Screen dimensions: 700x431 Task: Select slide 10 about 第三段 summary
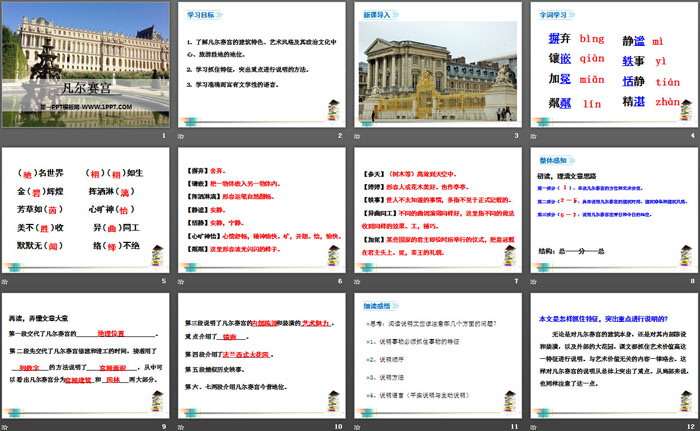point(262,356)
